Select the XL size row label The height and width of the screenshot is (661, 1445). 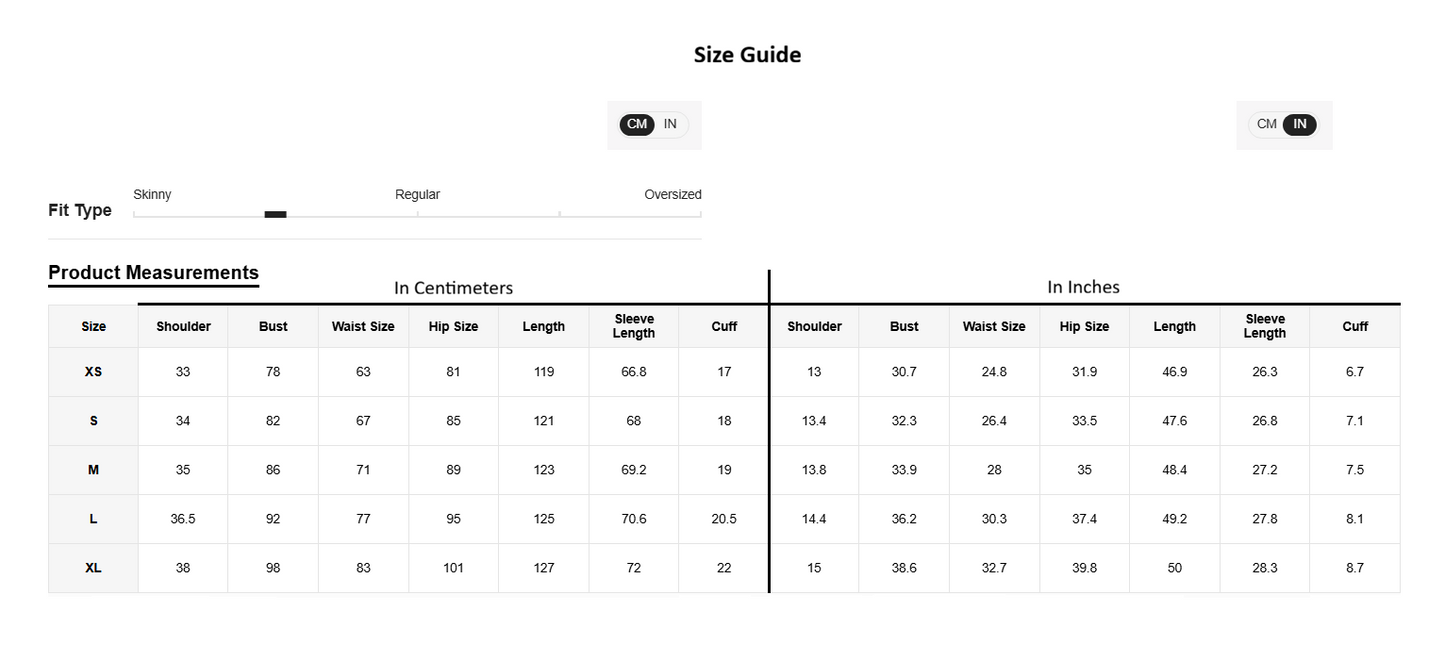click(93, 567)
